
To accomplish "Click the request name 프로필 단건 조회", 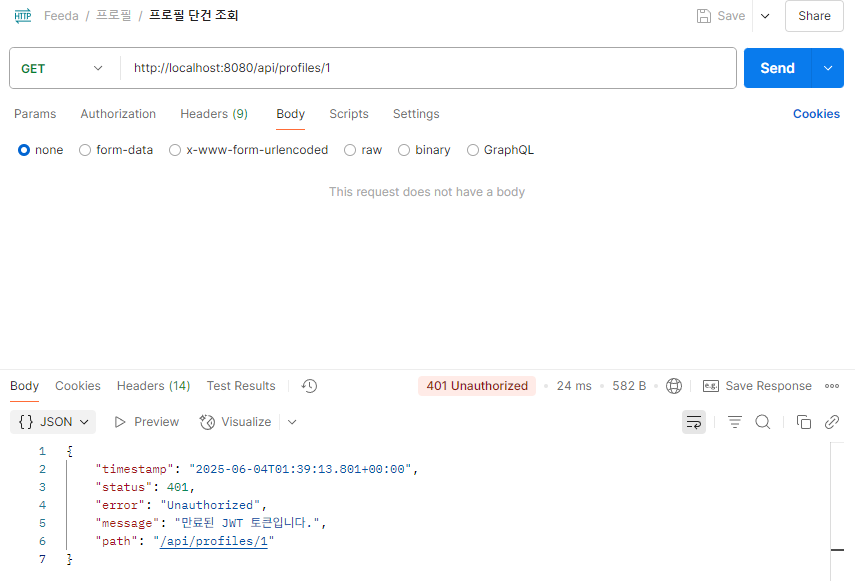I will pyautogui.click(x=194, y=16).
